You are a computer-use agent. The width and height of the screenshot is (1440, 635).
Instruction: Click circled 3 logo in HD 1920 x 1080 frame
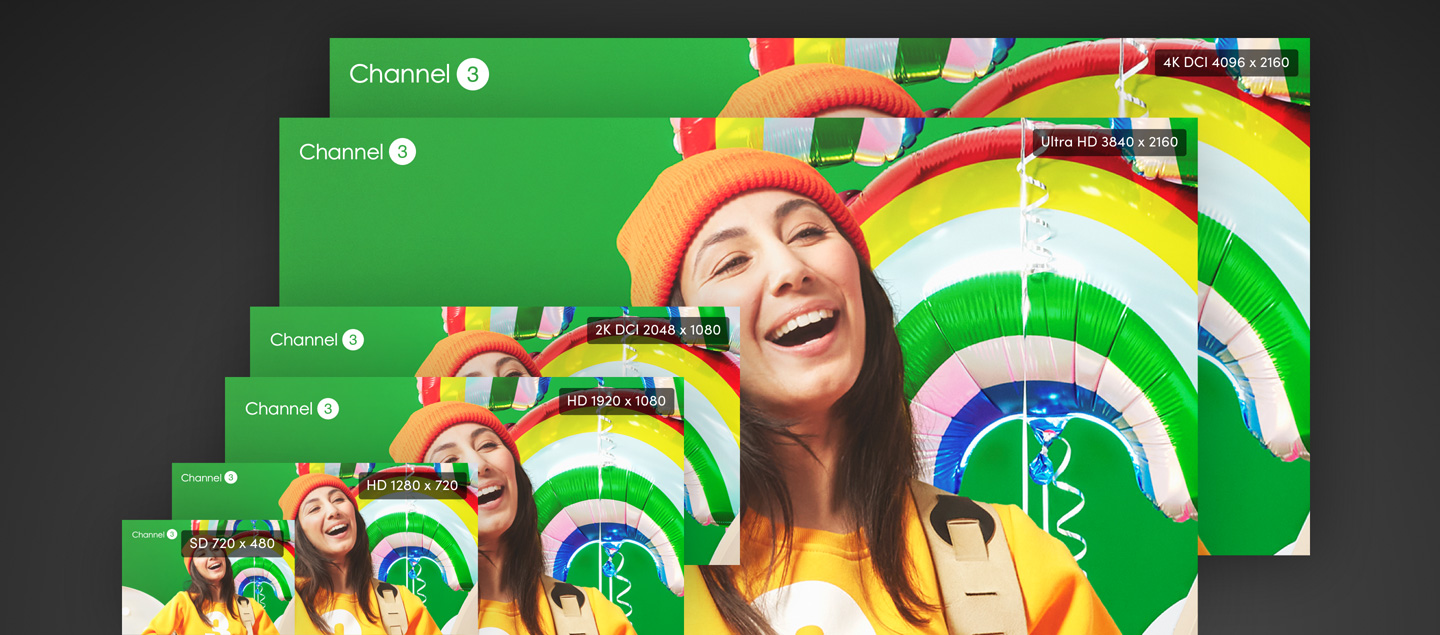[328, 409]
